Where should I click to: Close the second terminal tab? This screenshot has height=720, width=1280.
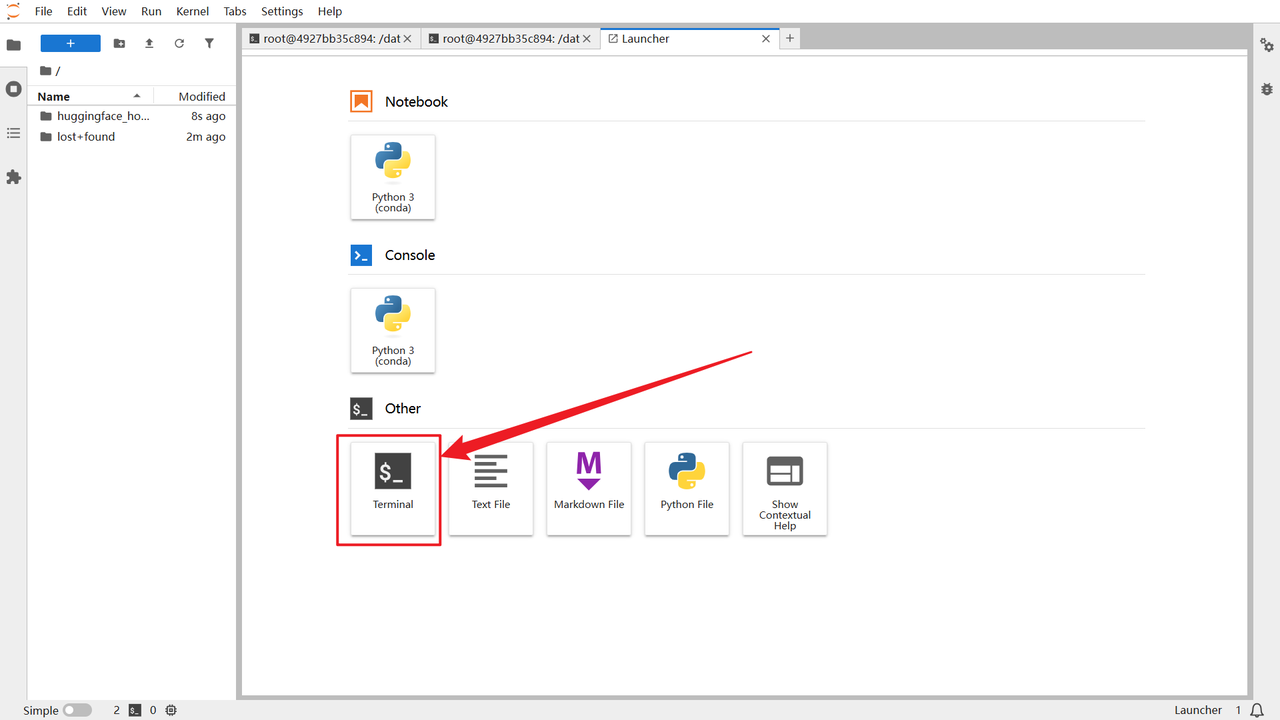click(x=587, y=38)
